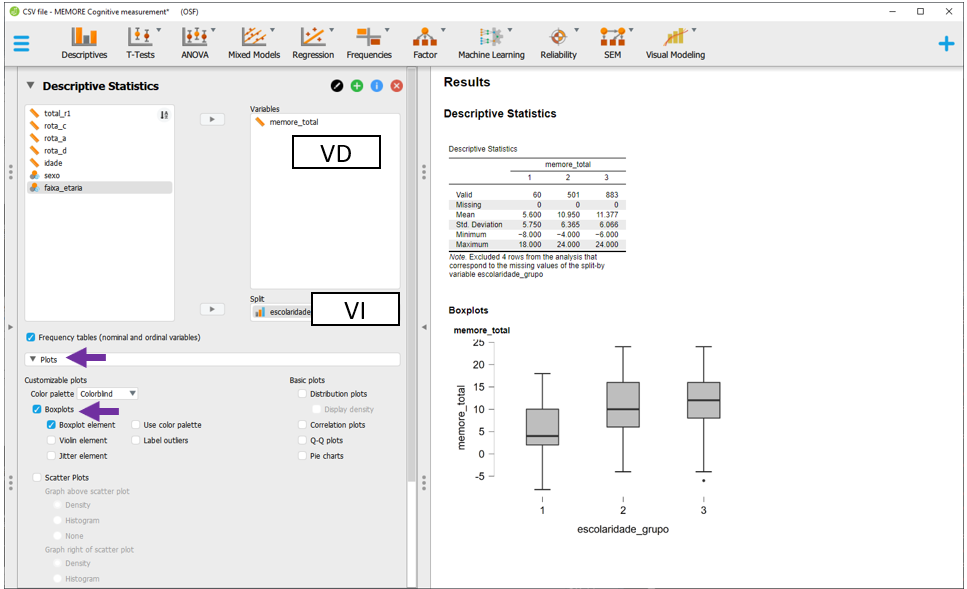Enable the Violin element checkbox
This screenshot has width=967, height=589.
pyautogui.click(x=51, y=440)
